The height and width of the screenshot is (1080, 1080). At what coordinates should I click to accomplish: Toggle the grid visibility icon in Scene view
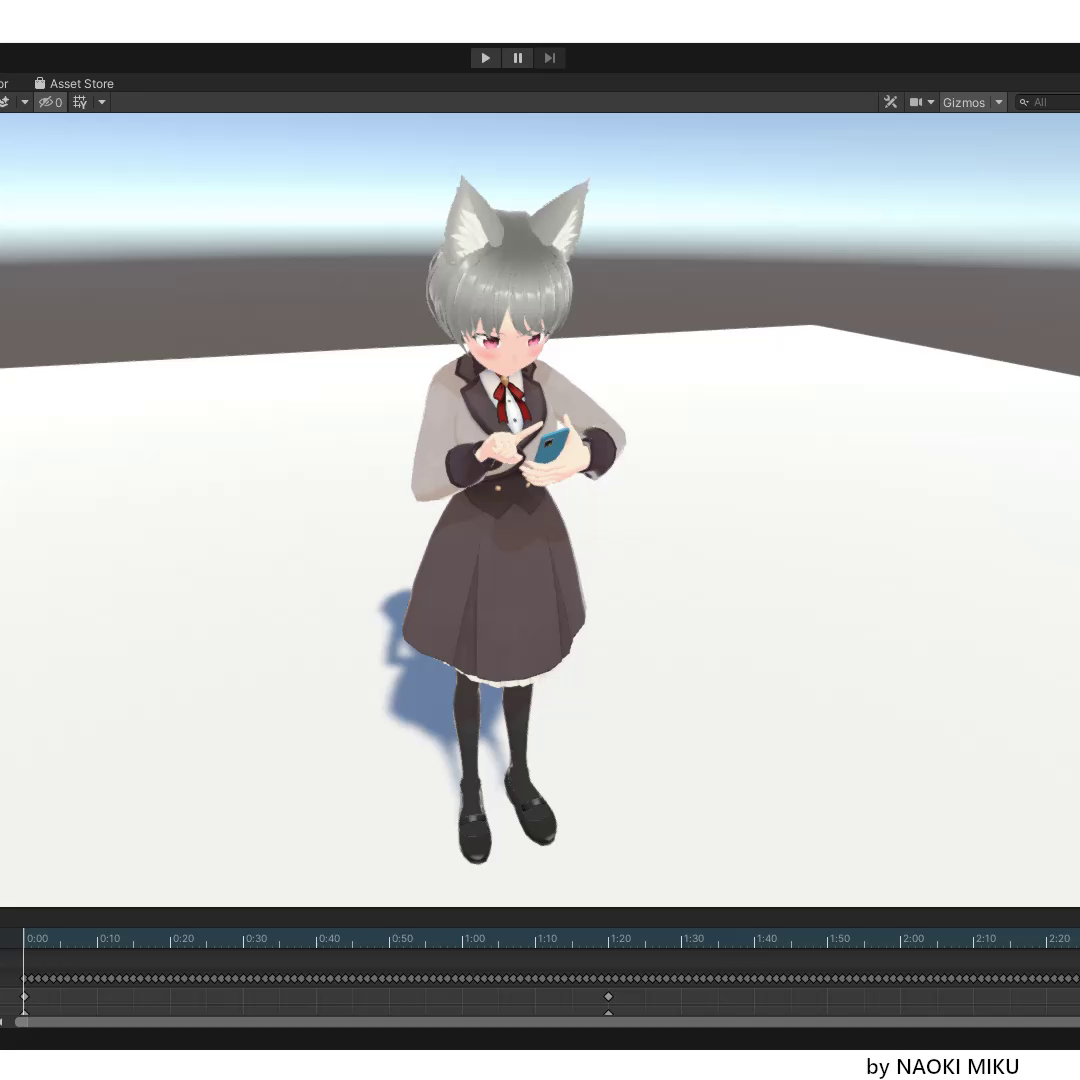click(79, 102)
